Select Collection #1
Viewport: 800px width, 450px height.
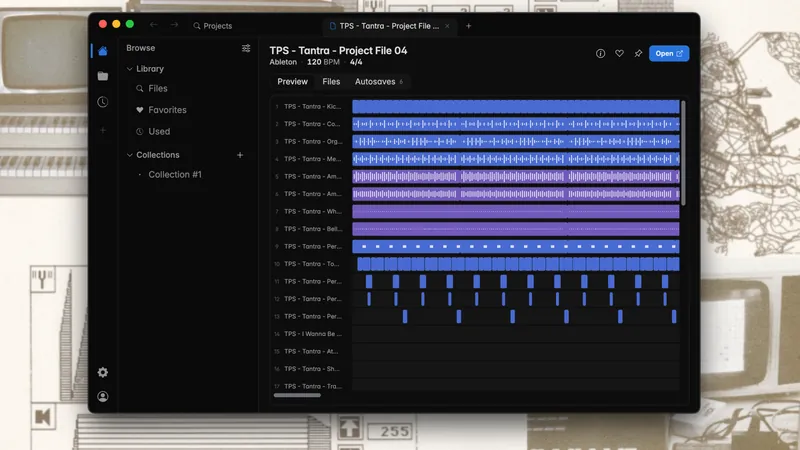(175, 174)
